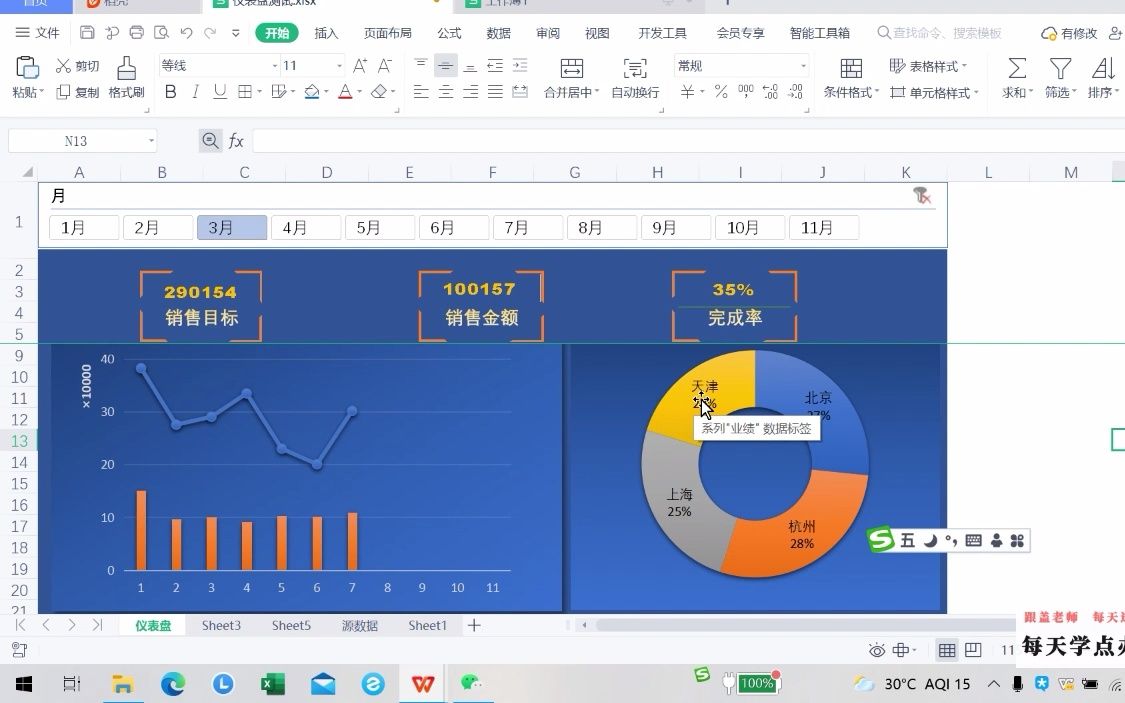Image resolution: width=1125 pixels, height=703 pixels.
Task: Open the File (文件) menu
Action: point(37,33)
